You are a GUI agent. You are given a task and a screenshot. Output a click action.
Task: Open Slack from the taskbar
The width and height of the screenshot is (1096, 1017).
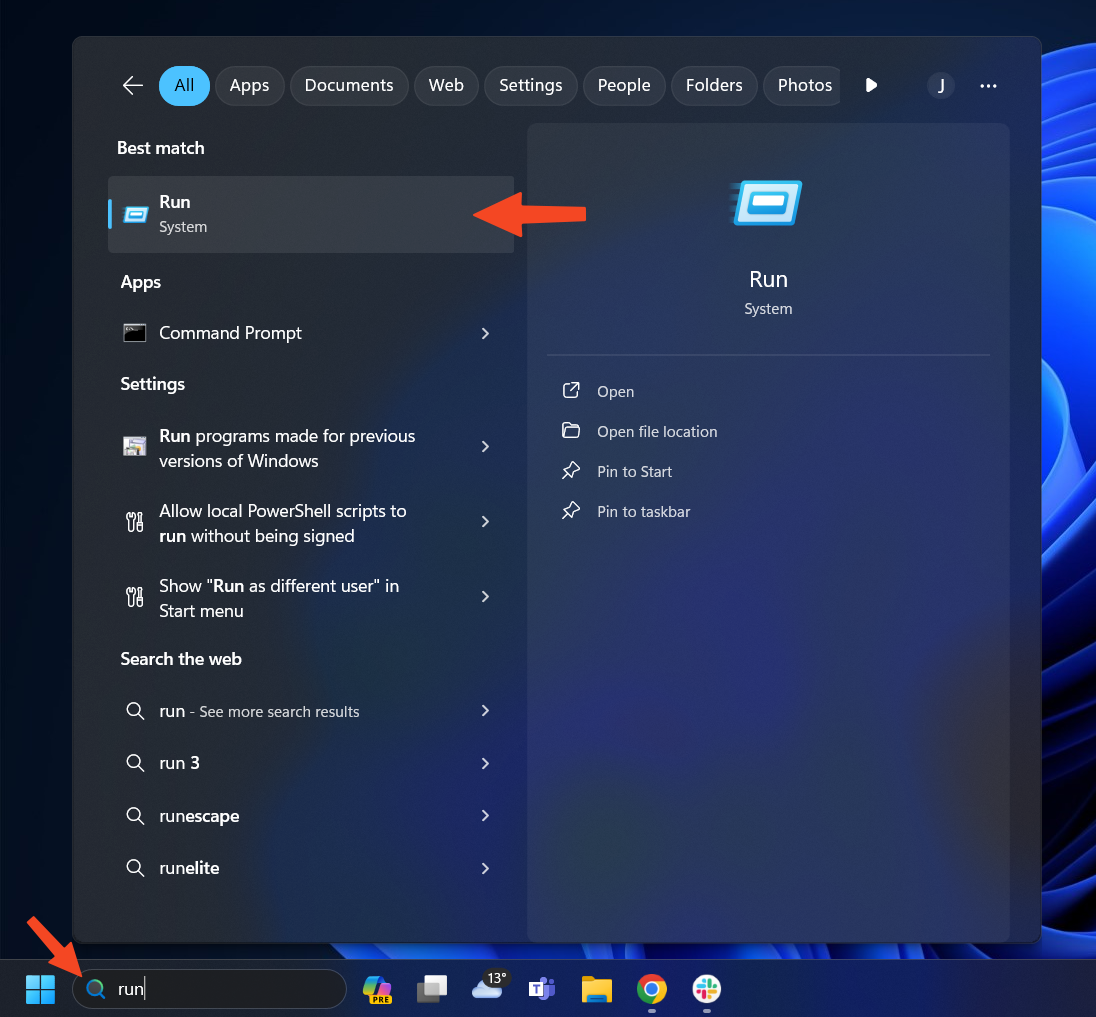click(707, 988)
